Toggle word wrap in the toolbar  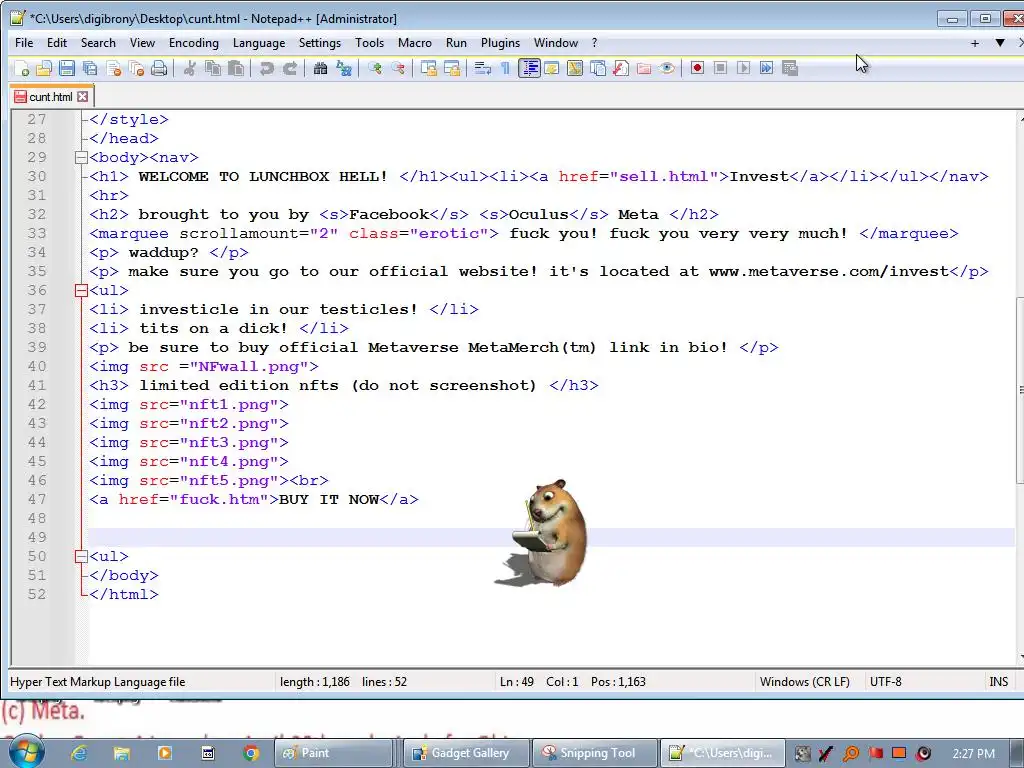483,68
